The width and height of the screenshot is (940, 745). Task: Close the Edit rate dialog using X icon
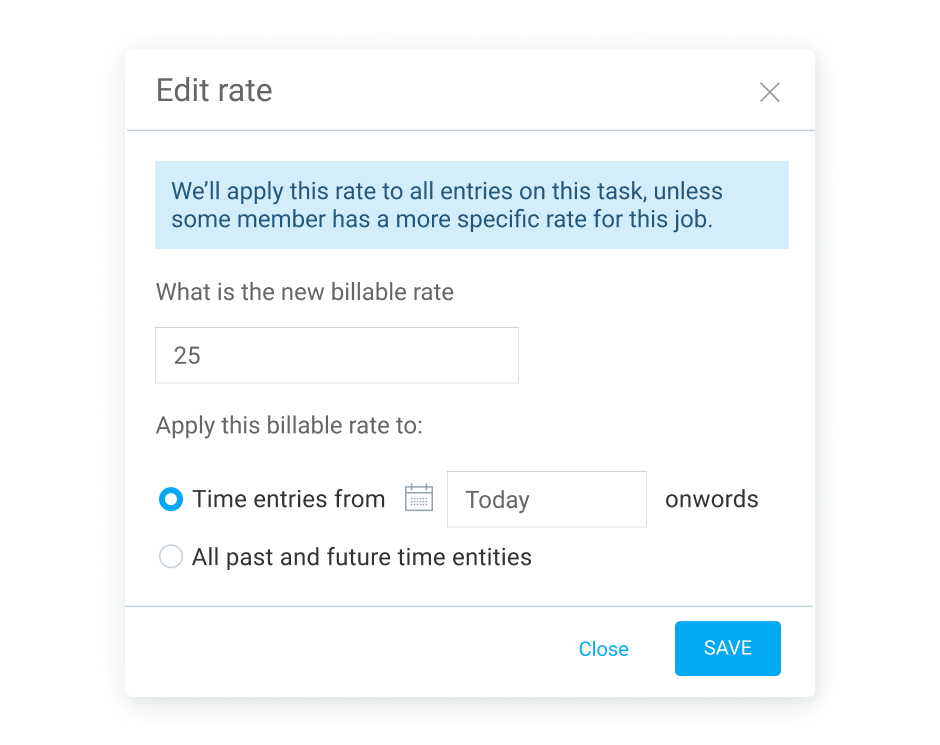(x=769, y=92)
